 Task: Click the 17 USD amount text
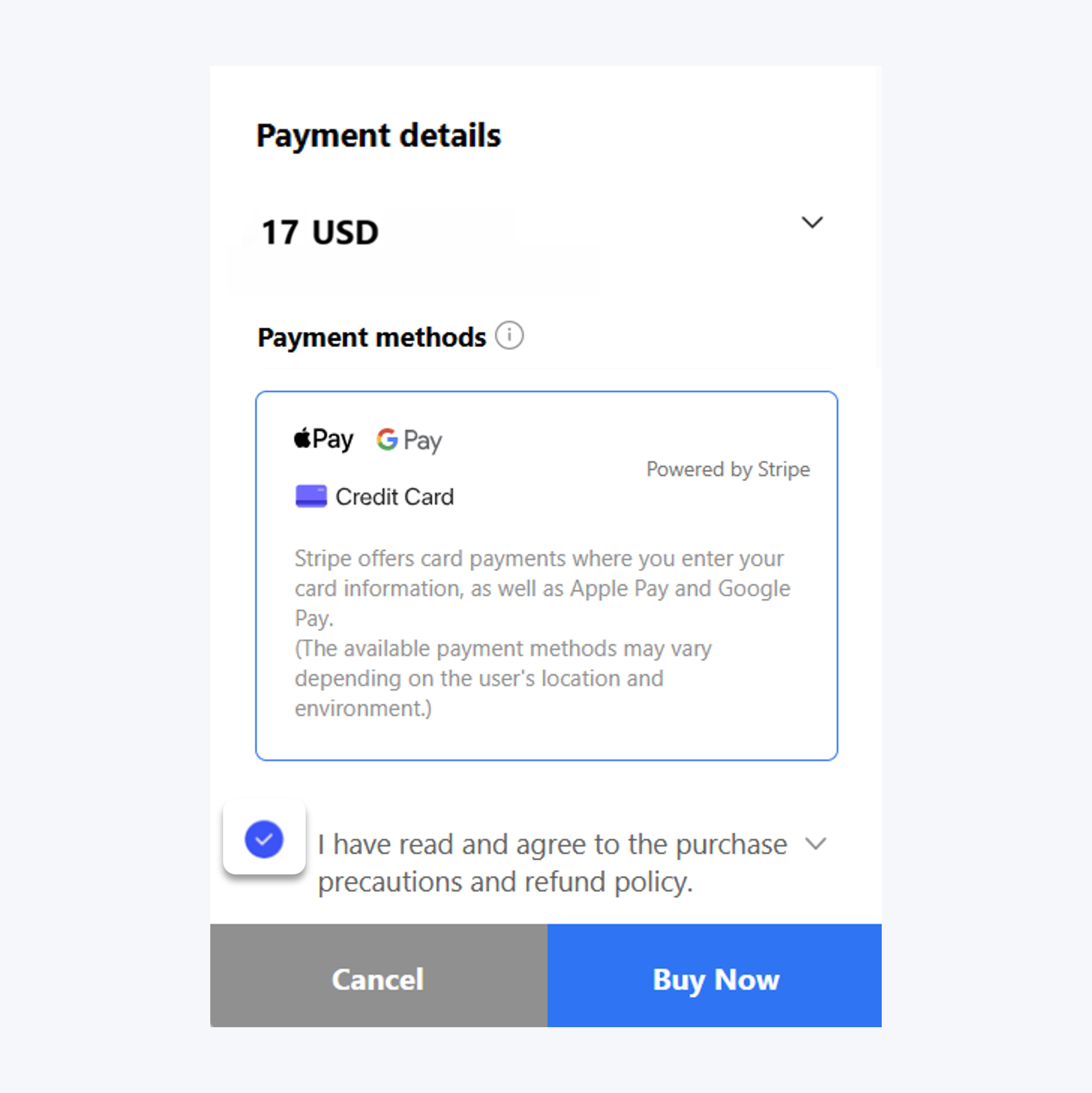320,232
